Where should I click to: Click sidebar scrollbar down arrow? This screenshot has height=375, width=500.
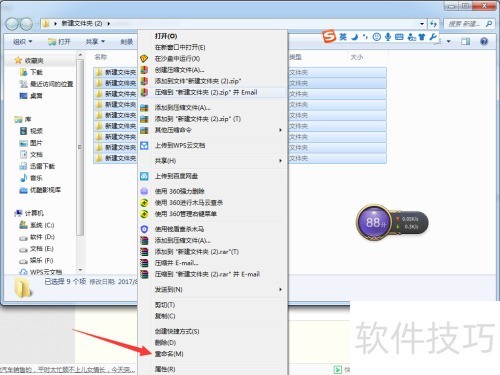[80, 270]
